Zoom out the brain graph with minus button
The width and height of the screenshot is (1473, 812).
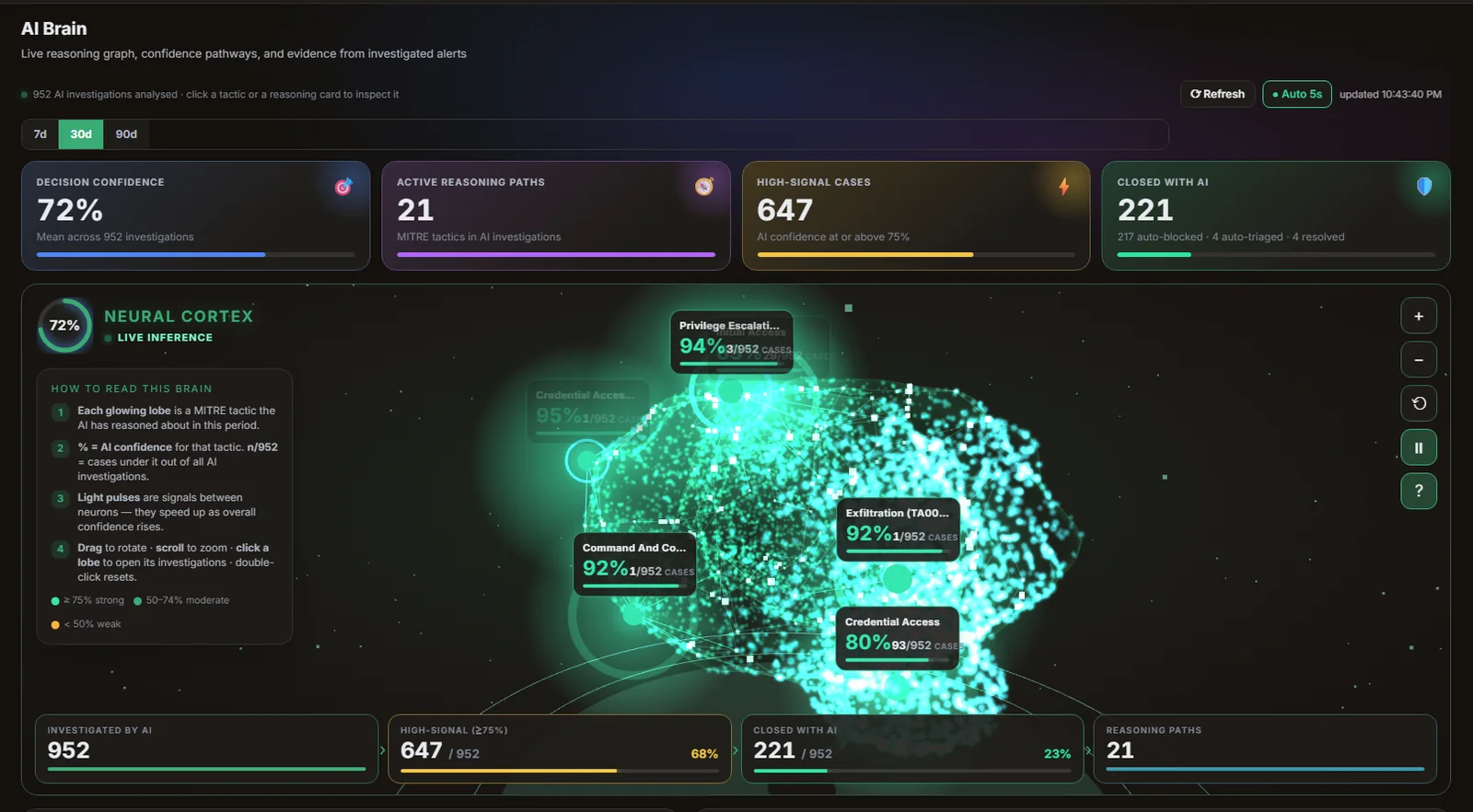tap(1419, 360)
